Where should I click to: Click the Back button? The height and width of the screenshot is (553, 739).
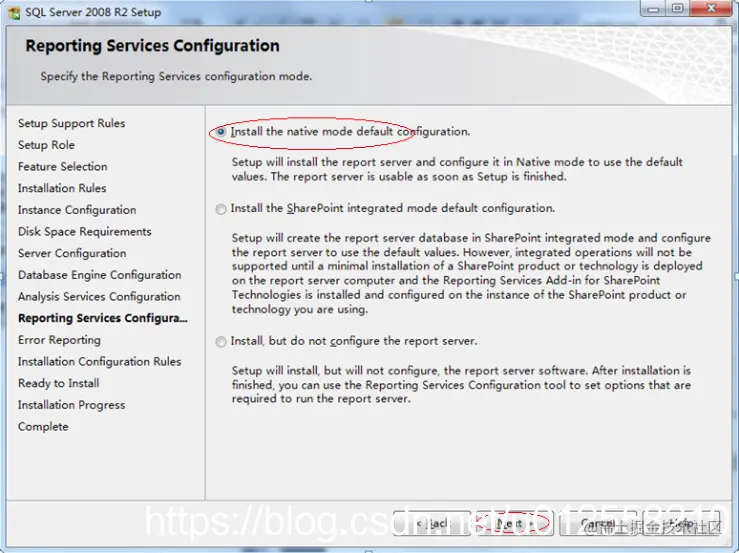click(432, 523)
